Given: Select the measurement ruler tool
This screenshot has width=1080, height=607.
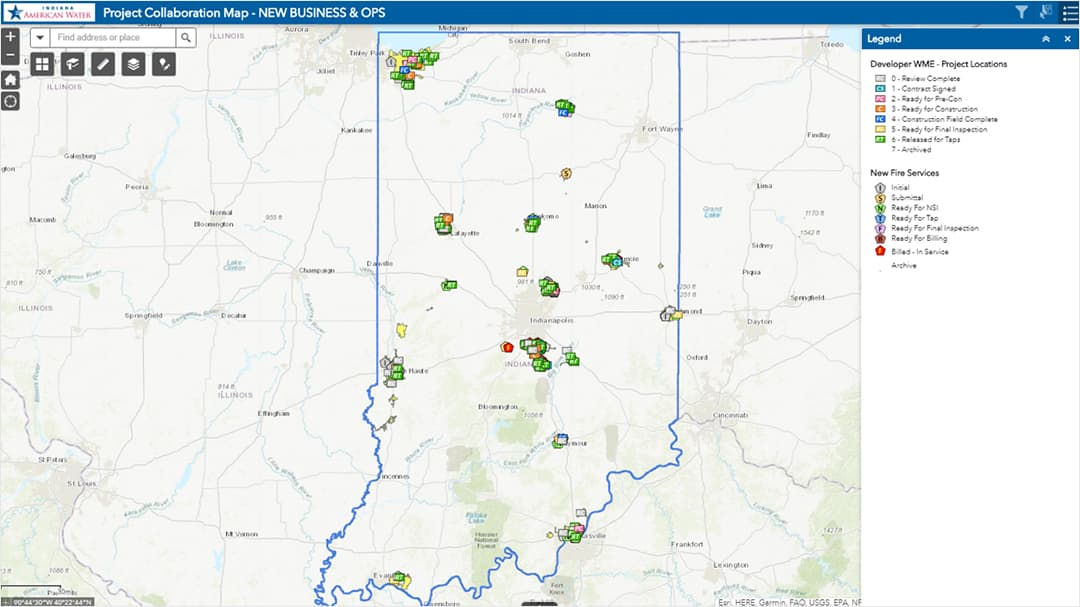Looking at the screenshot, I should [101, 64].
